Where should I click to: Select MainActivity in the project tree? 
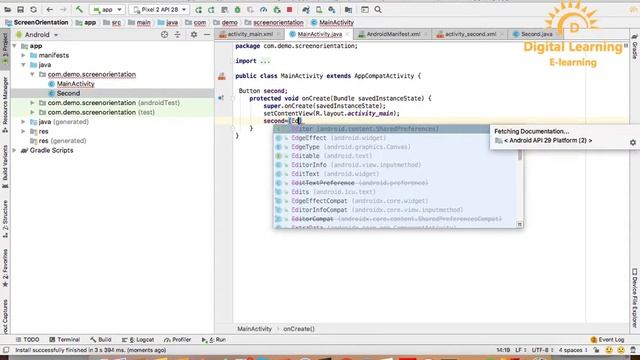76,84
